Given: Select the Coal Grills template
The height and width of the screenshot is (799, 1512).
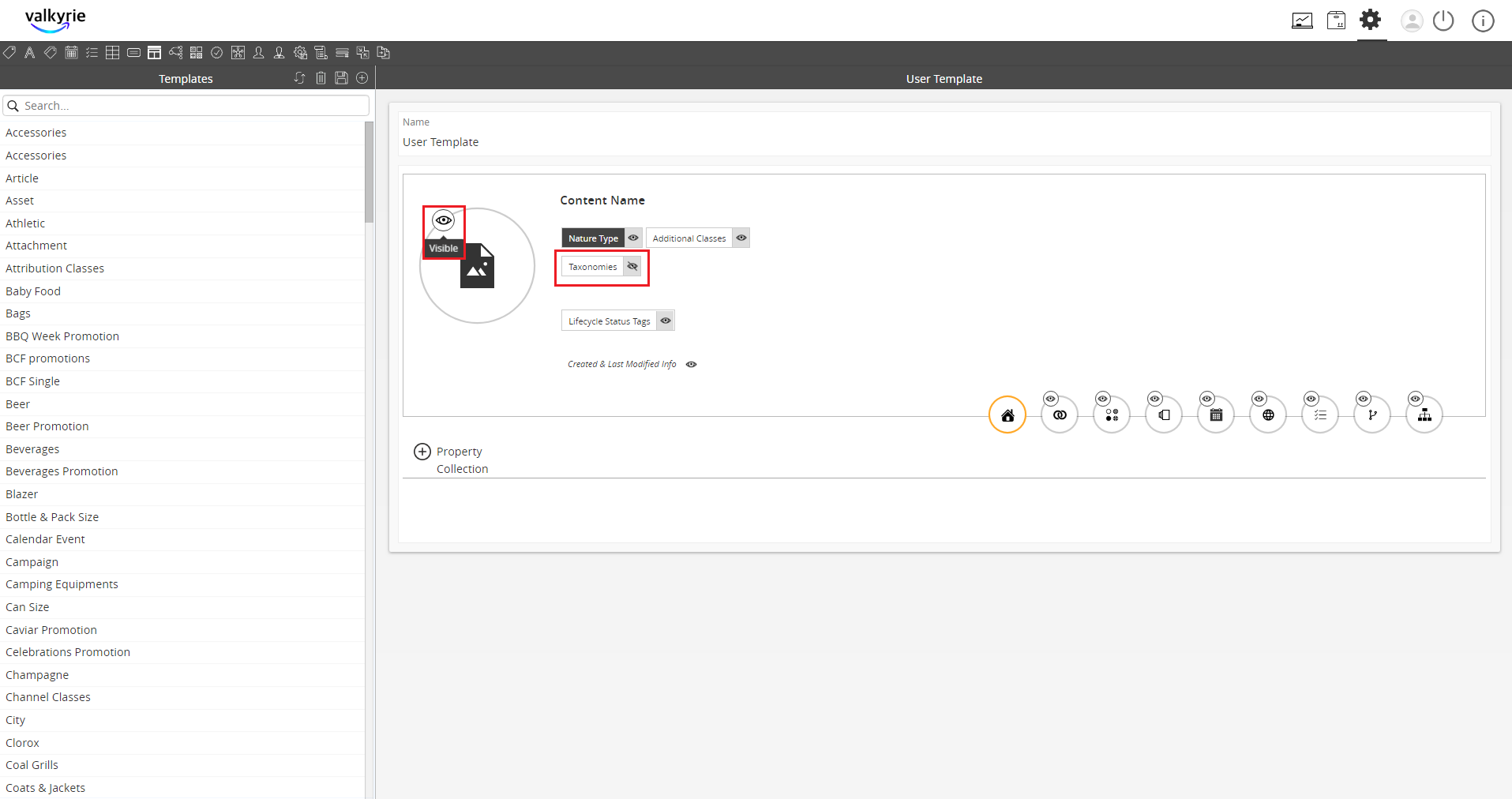Looking at the screenshot, I should (x=182, y=765).
